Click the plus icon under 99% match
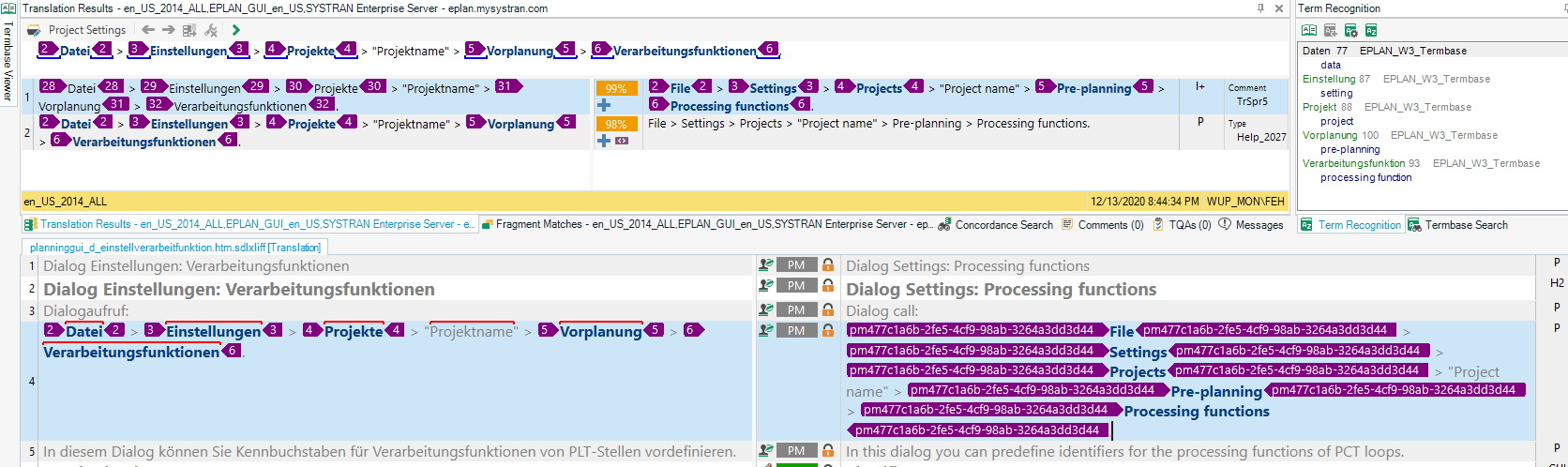 (604, 105)
